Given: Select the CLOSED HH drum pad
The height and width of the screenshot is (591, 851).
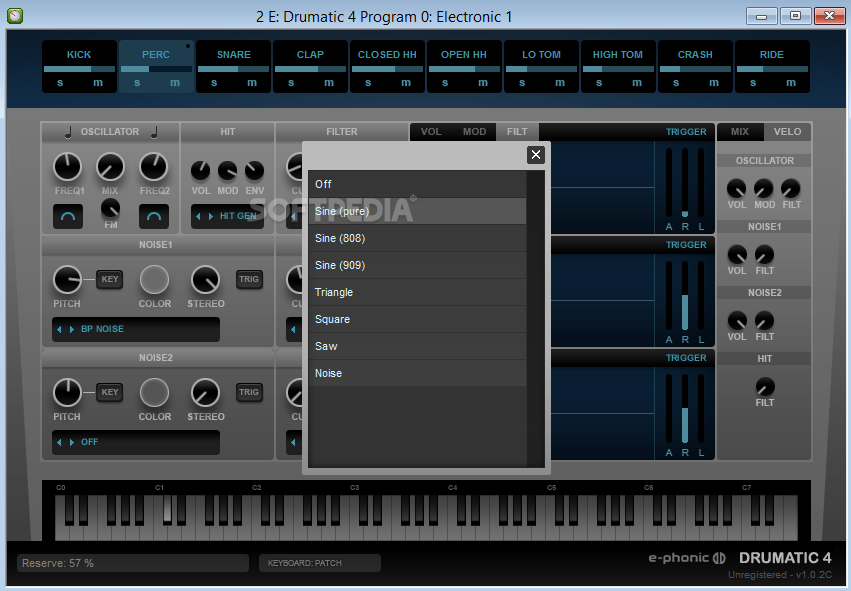Looking at the screenshot, I should point(387,66).
